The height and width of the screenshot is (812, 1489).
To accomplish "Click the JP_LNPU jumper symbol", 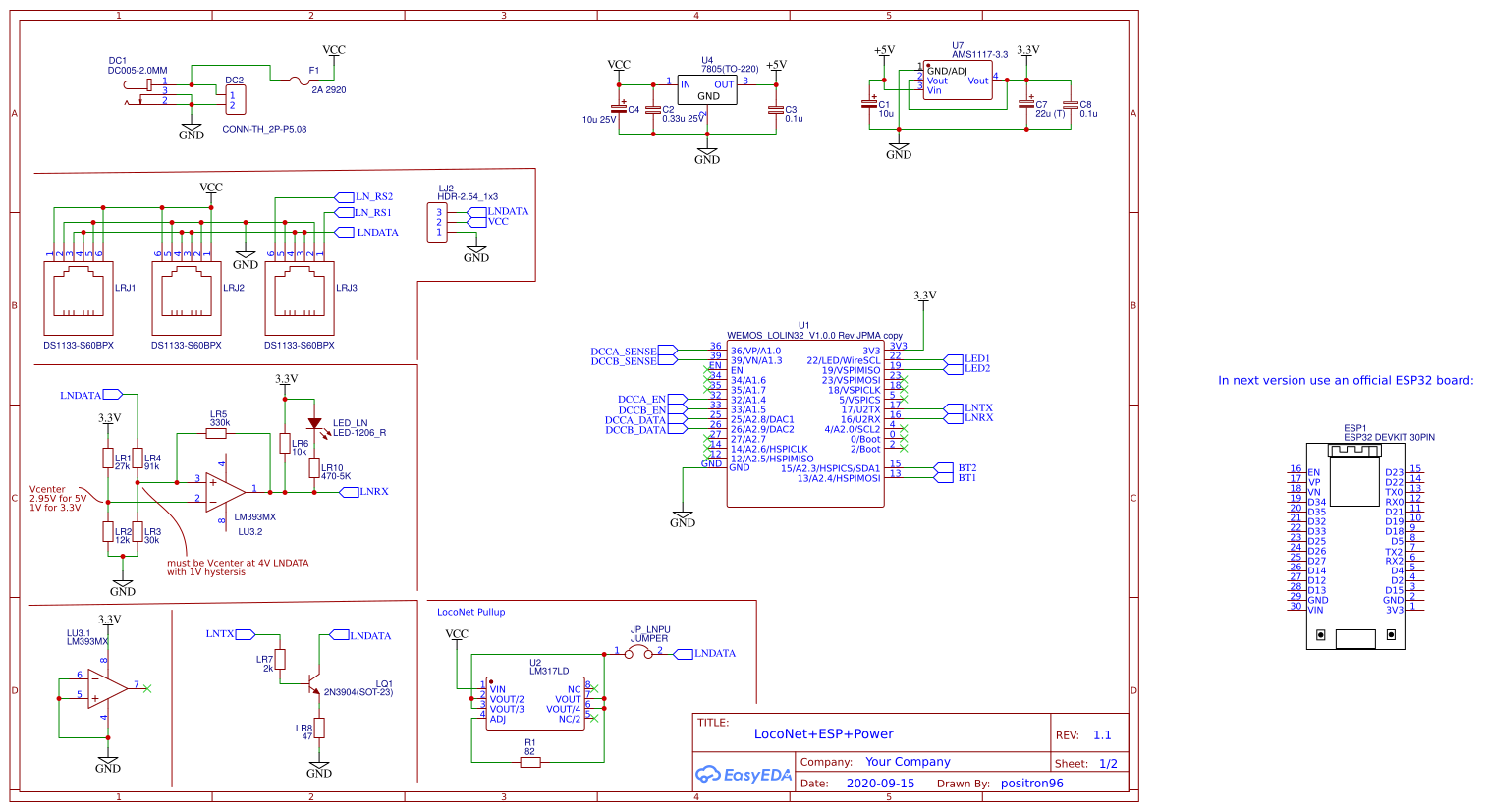I will tap(638, 651).
